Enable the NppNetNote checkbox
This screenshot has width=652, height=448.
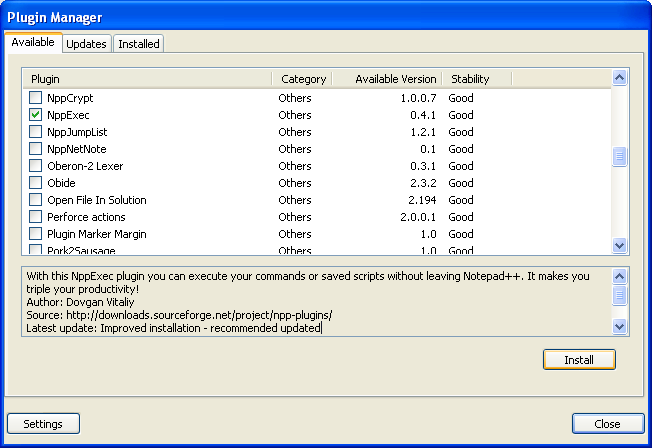(35, 149)
